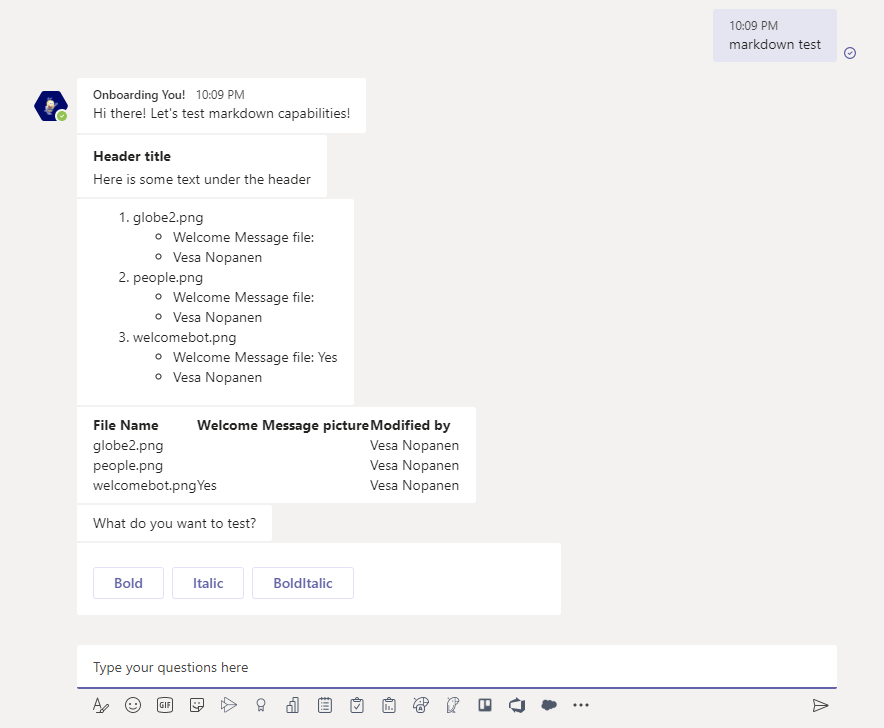Click the bar chart app icon
The image size is (884, 728).
(293, 705)
